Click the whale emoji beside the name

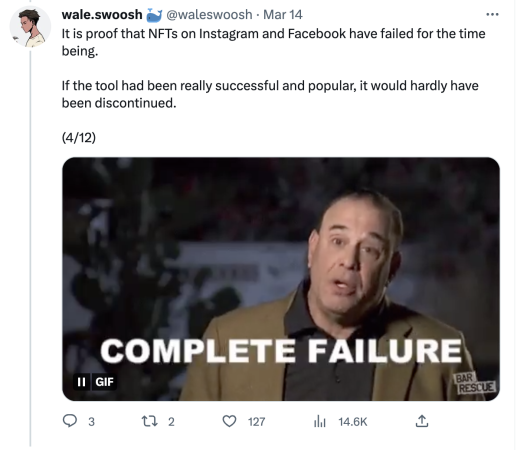(154, 15)
